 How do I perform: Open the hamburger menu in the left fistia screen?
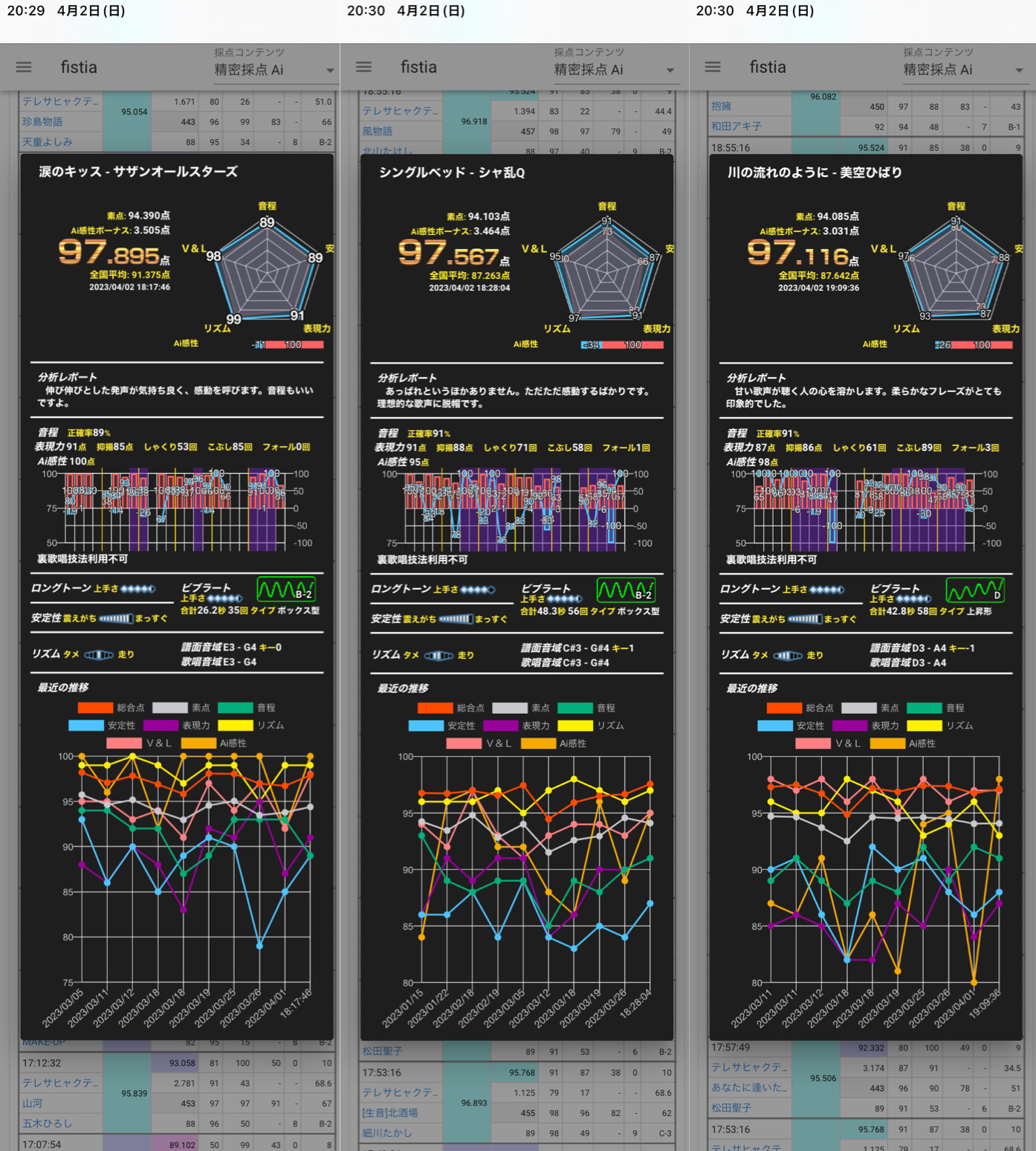point(24,67)
